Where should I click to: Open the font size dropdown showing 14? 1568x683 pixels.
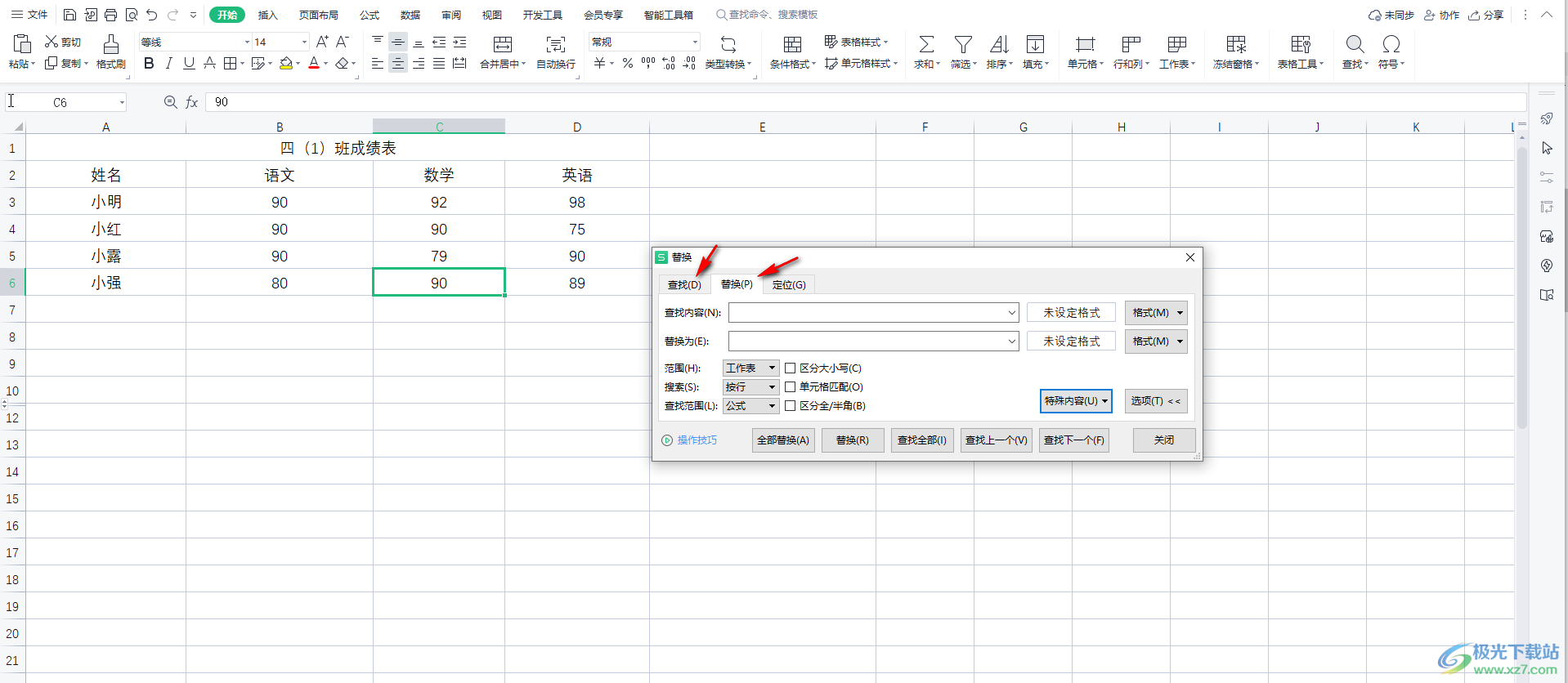click(x=304, y=42)
